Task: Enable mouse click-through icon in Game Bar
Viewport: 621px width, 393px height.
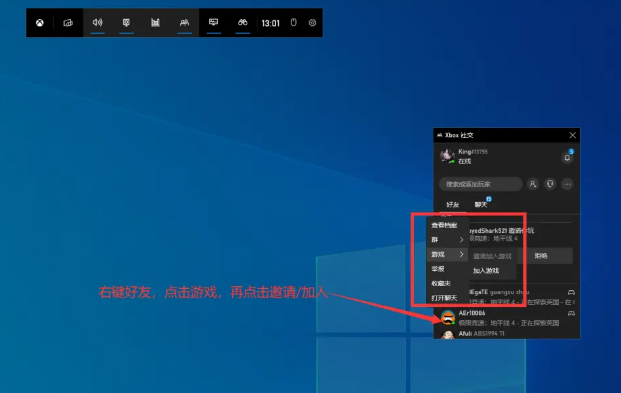Action: (x=293, y=23)
